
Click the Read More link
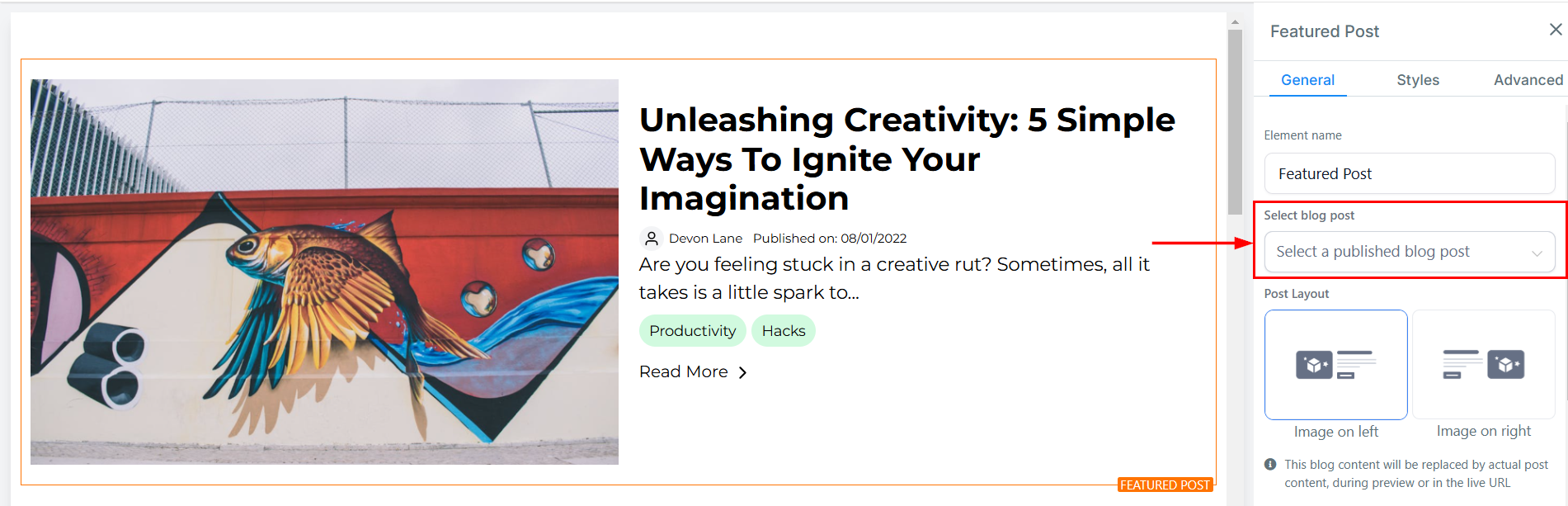point(684,372)
